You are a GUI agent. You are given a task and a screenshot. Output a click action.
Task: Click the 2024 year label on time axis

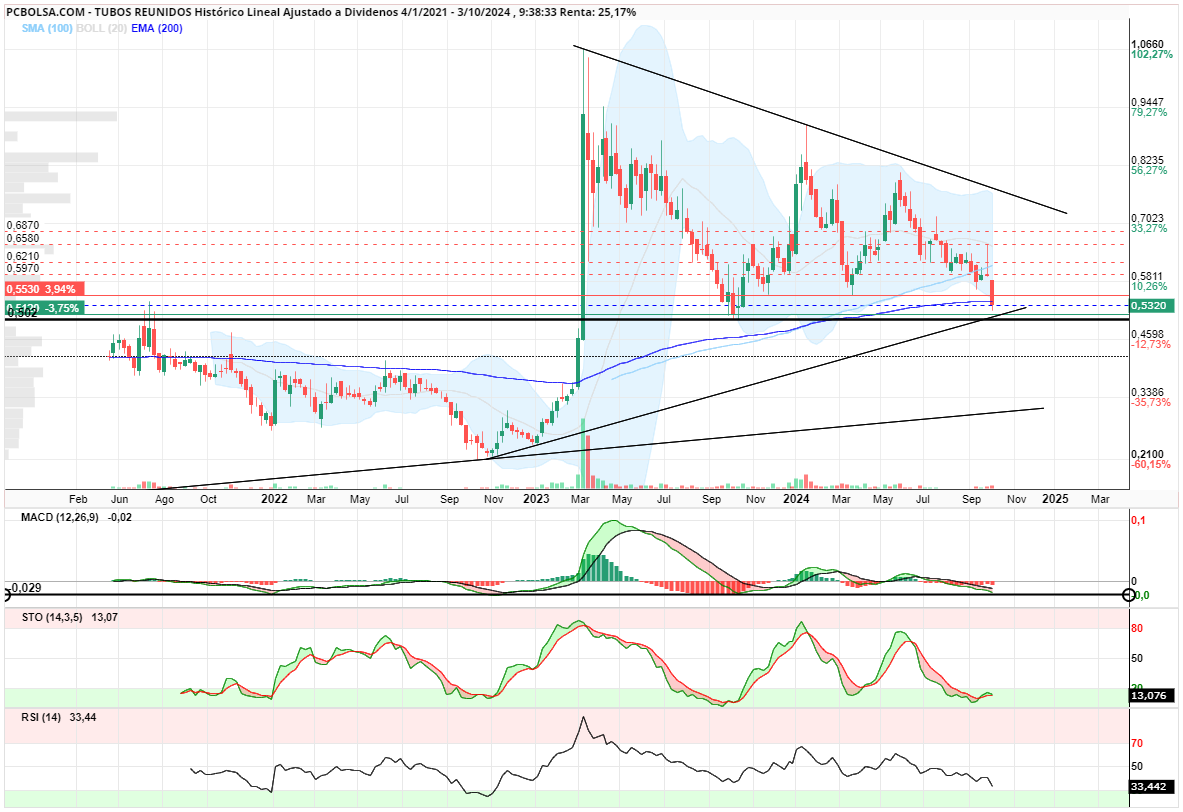click(x=797, y=499)
